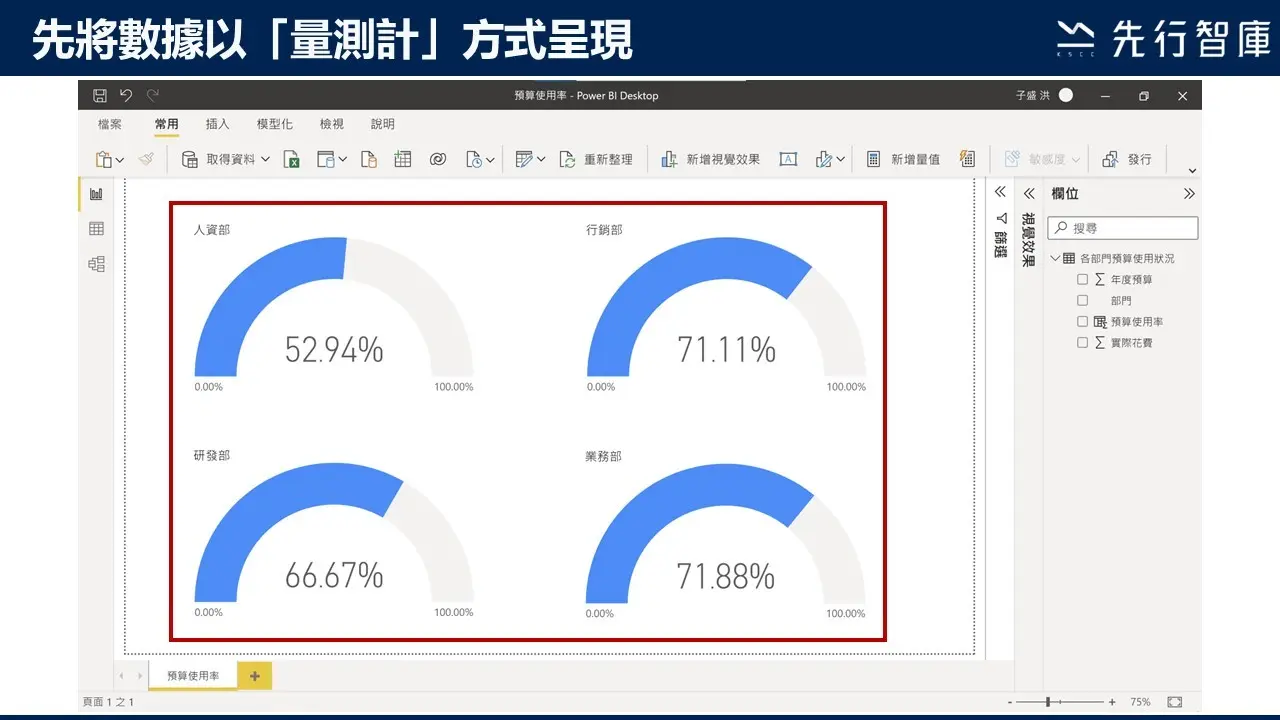The width and height of the screenshot is (1280, 720).
Task: Expand the Filters (篩選) pane chevron
Action: point(1000,193)
